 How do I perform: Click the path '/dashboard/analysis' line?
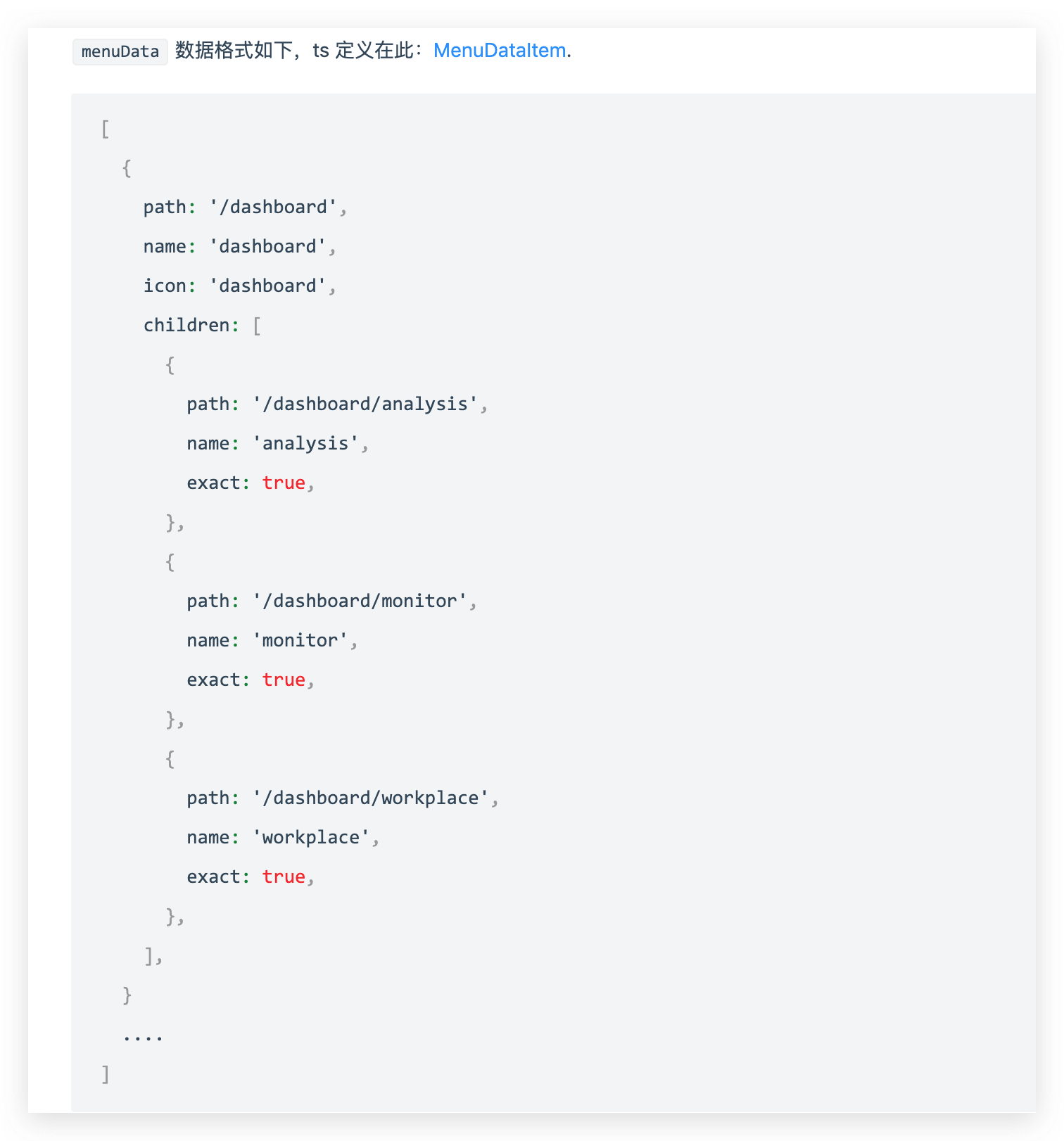337,404
